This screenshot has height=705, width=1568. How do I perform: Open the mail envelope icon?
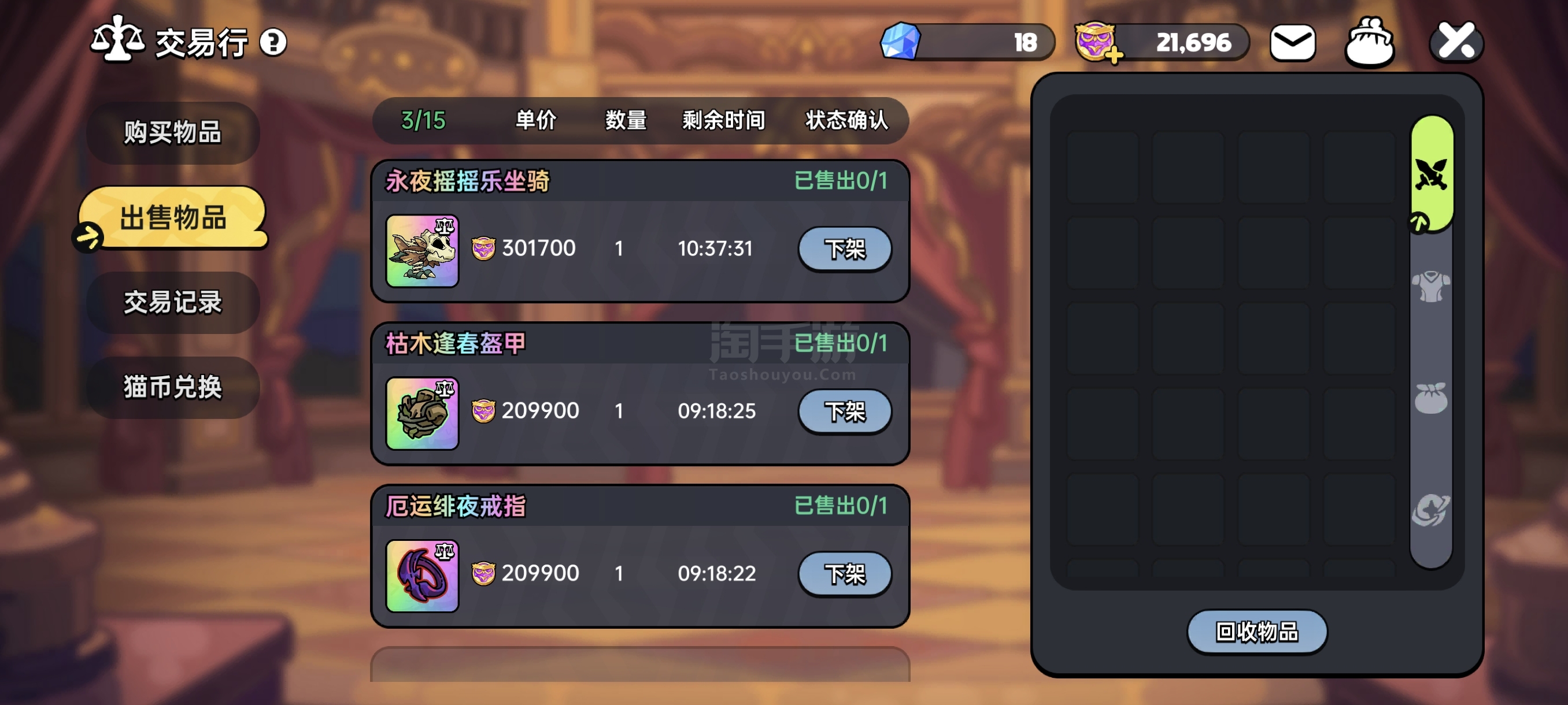(x=1293, y=43)
